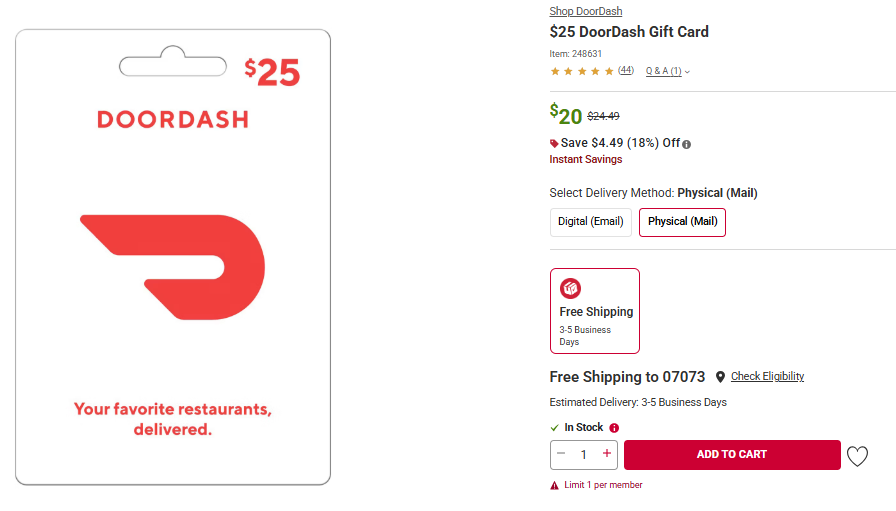This screenshot has width=896, height=511.
Task: Select Digital (Email) delivery method
Action: pos(590,222)
